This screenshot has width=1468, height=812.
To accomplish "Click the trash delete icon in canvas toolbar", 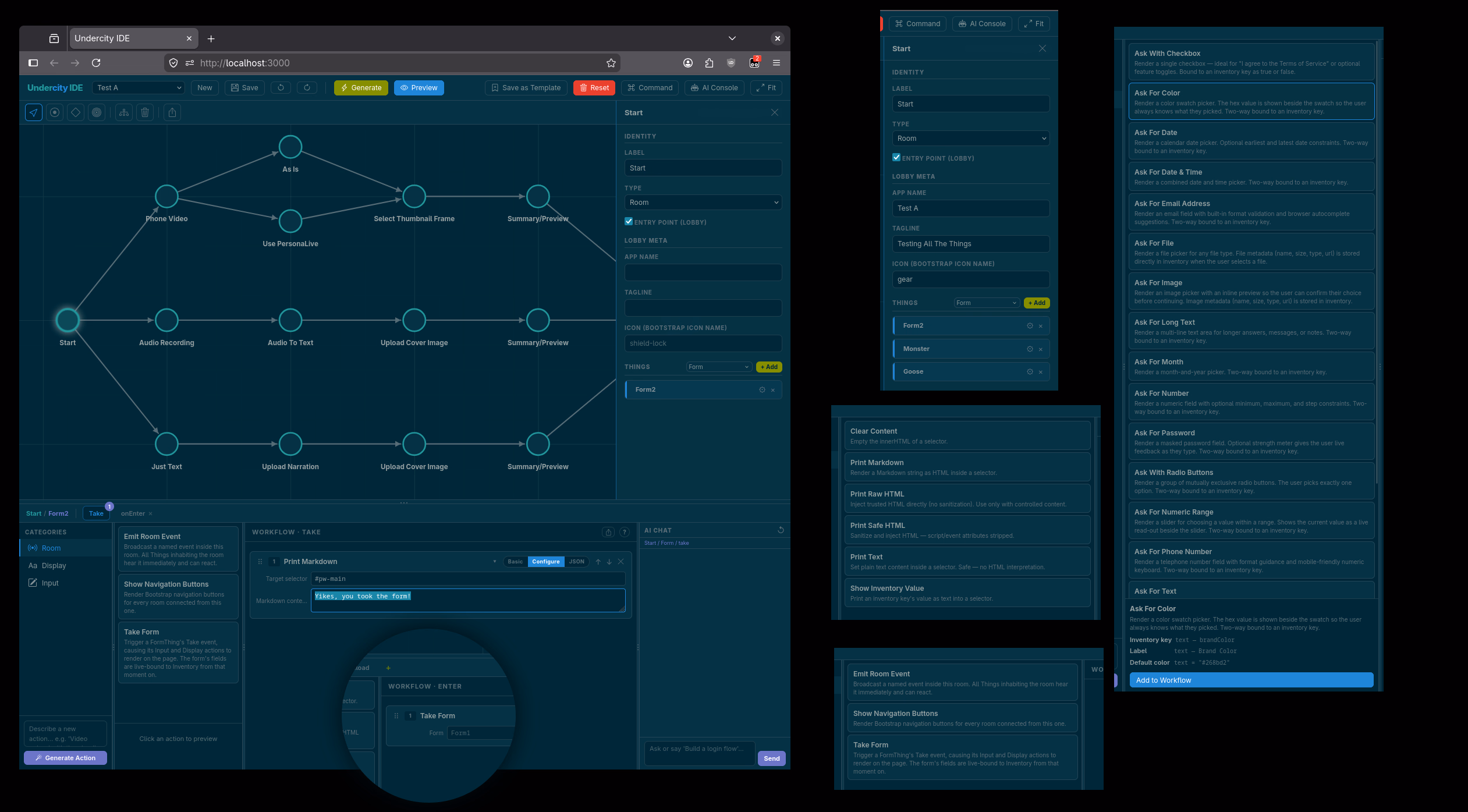I will click(x=145, y=113).
